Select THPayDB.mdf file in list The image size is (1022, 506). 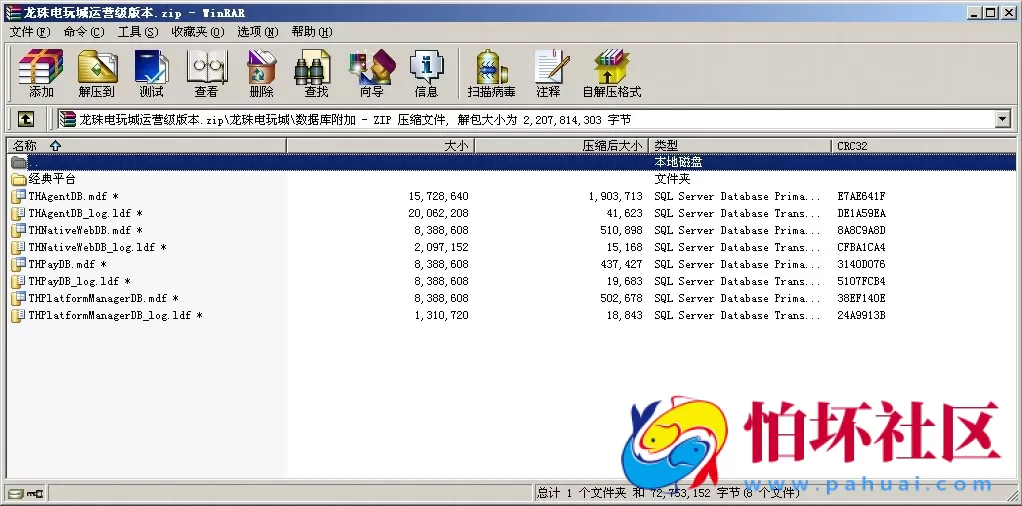(61, 264)
